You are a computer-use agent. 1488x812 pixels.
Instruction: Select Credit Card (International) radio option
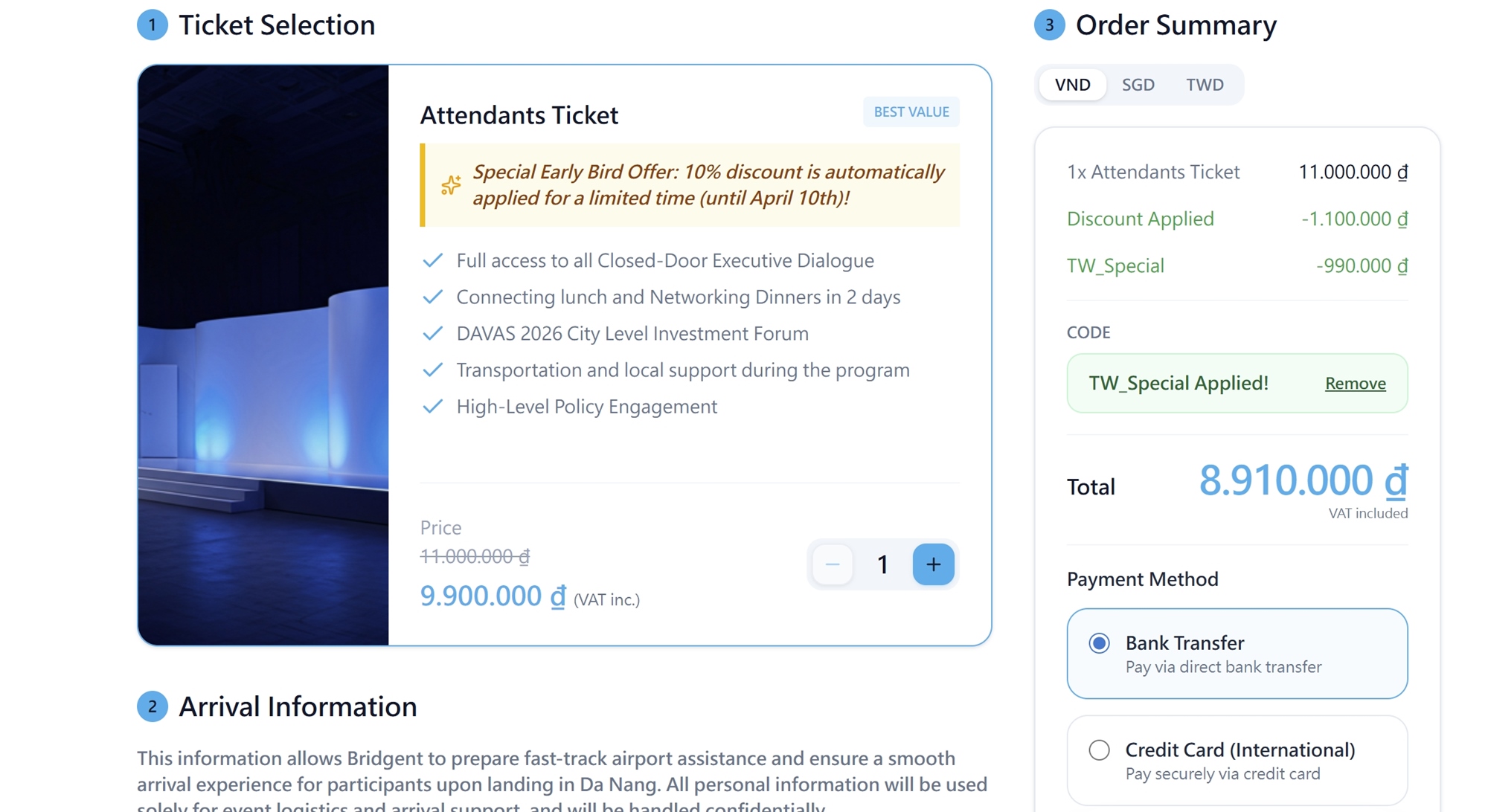(1099, 750)
